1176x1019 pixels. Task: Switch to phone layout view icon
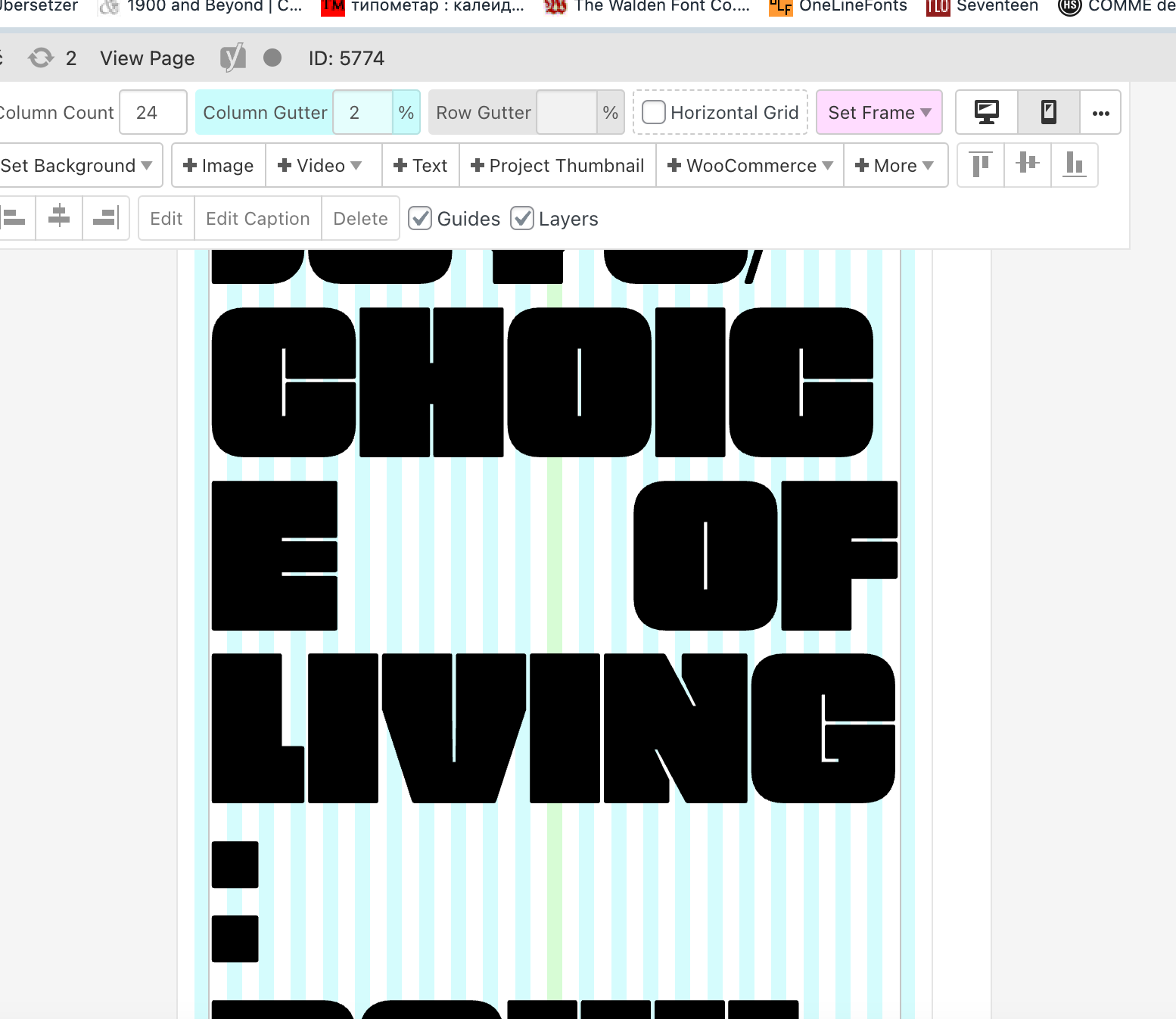coord(1048,113)
